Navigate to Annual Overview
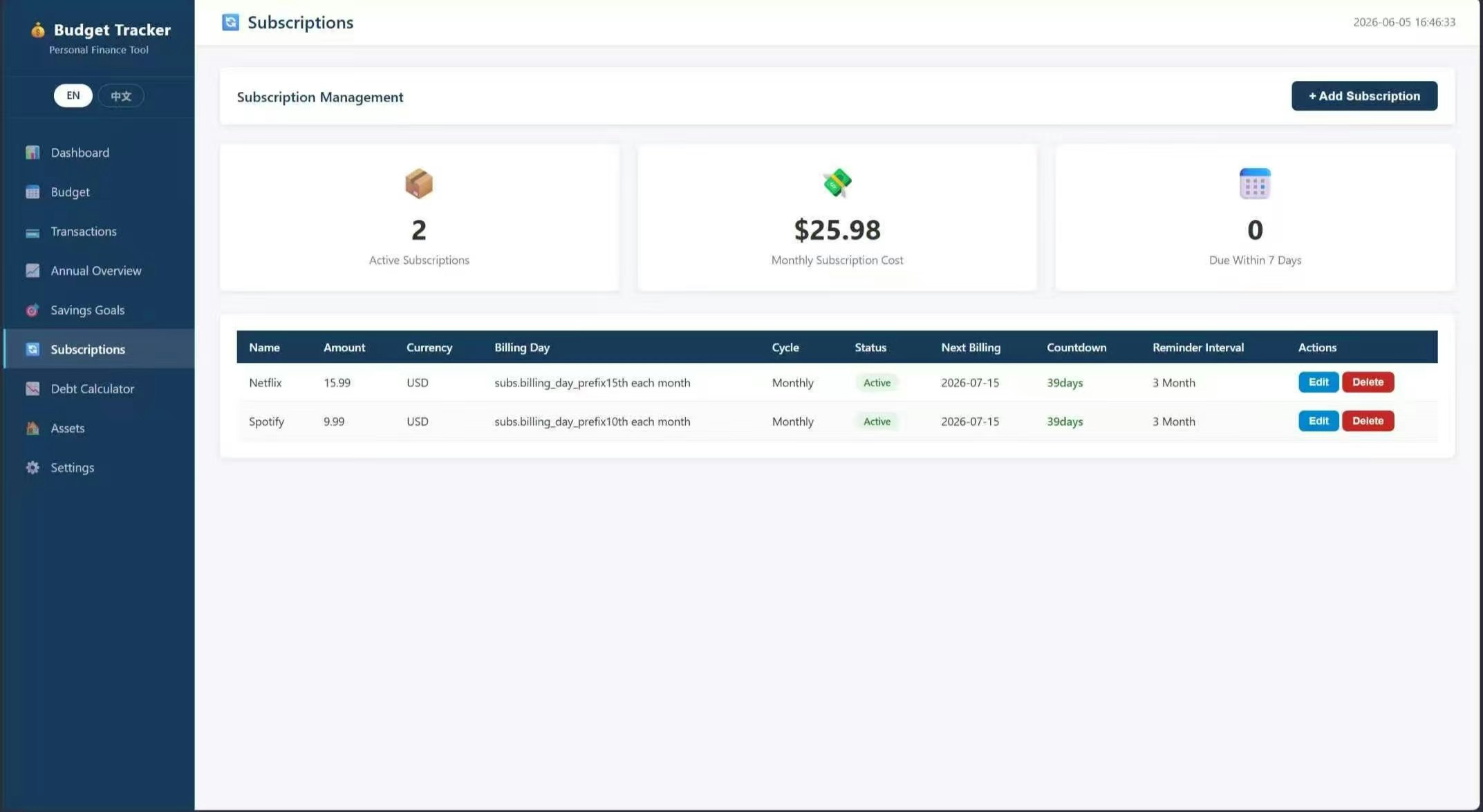The image size is (1483, 812). point(100,271)
